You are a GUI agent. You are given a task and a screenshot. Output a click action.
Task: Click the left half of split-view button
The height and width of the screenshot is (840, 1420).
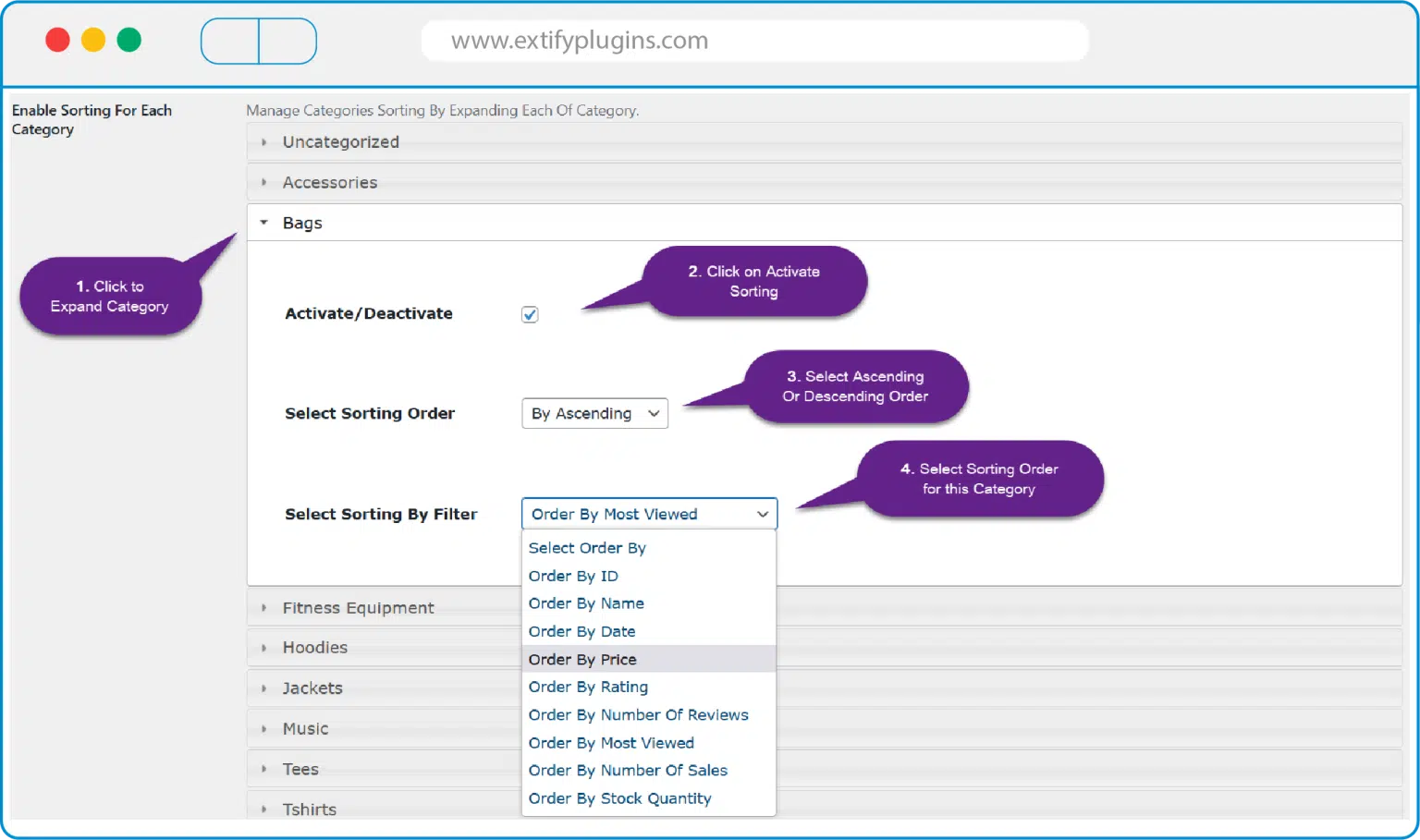[230, 42]
